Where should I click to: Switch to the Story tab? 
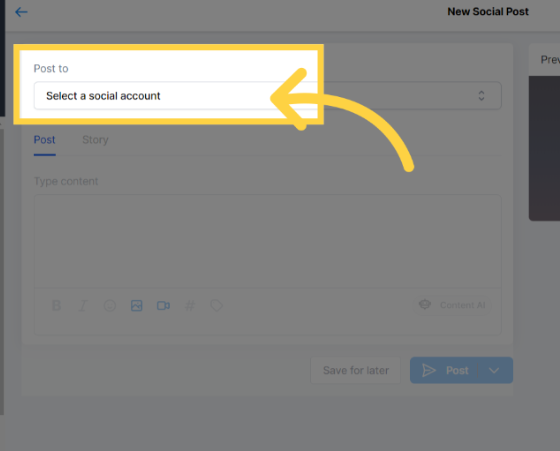(95, 140)
